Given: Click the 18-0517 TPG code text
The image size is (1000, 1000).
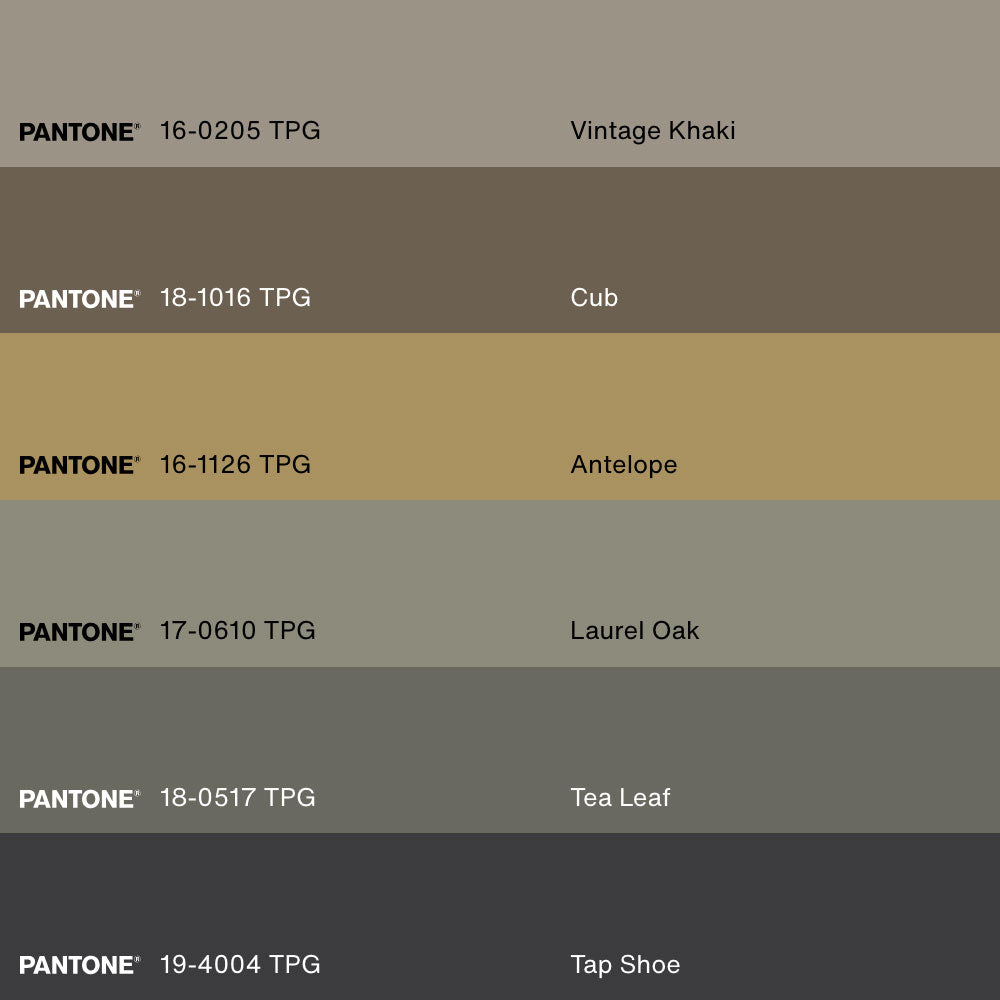Looking at the screenshot, I should click(237, 798).
